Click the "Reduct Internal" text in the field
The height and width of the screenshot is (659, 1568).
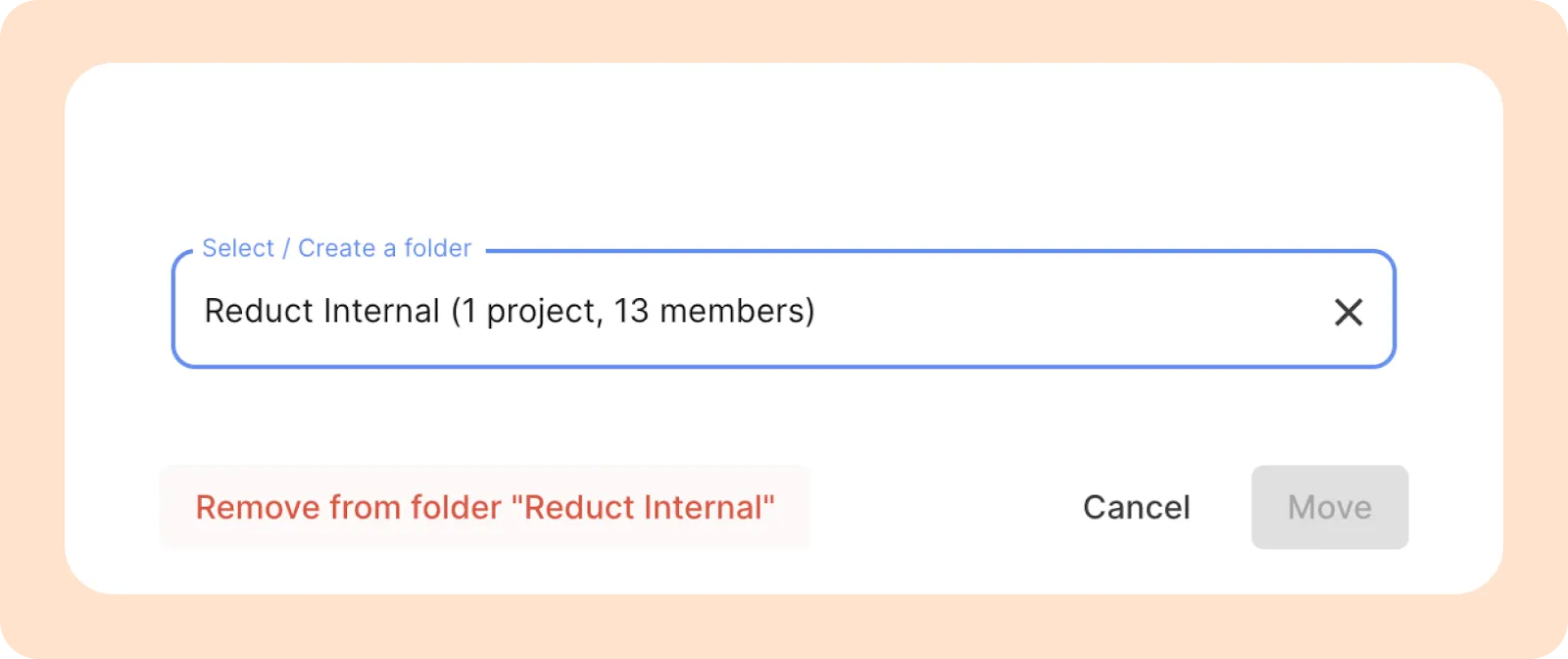[321, 311]
